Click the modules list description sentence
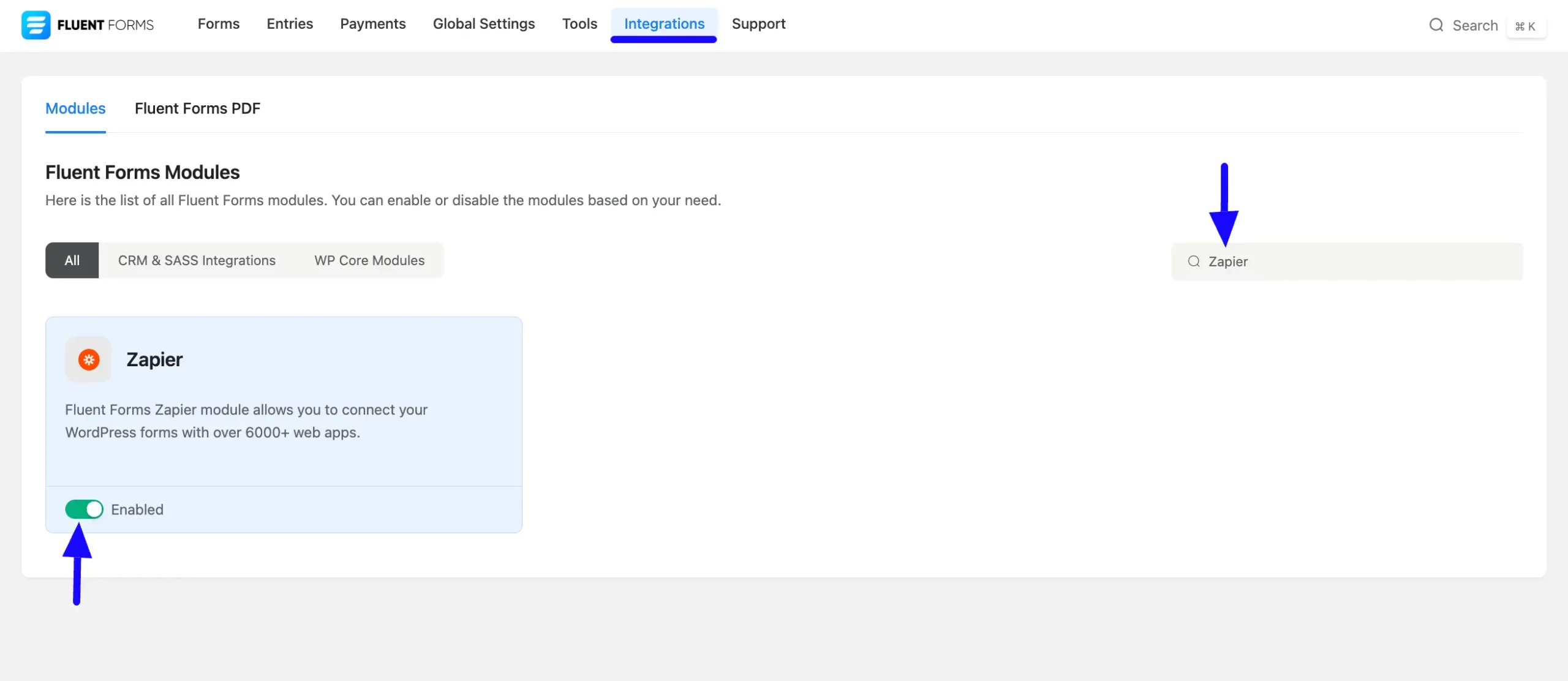This screenshot has width=1568, height=681. [383, 200]
